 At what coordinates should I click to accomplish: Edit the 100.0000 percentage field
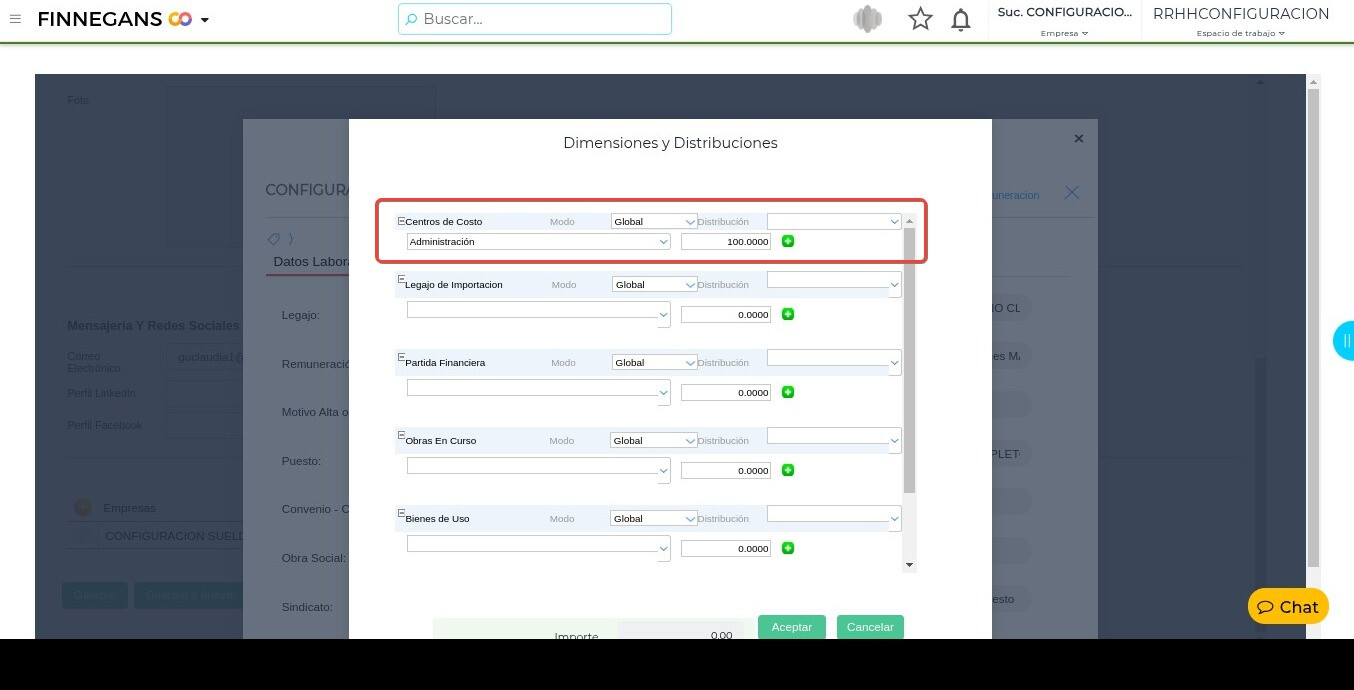pyautogui.click(x=726, y=242)
